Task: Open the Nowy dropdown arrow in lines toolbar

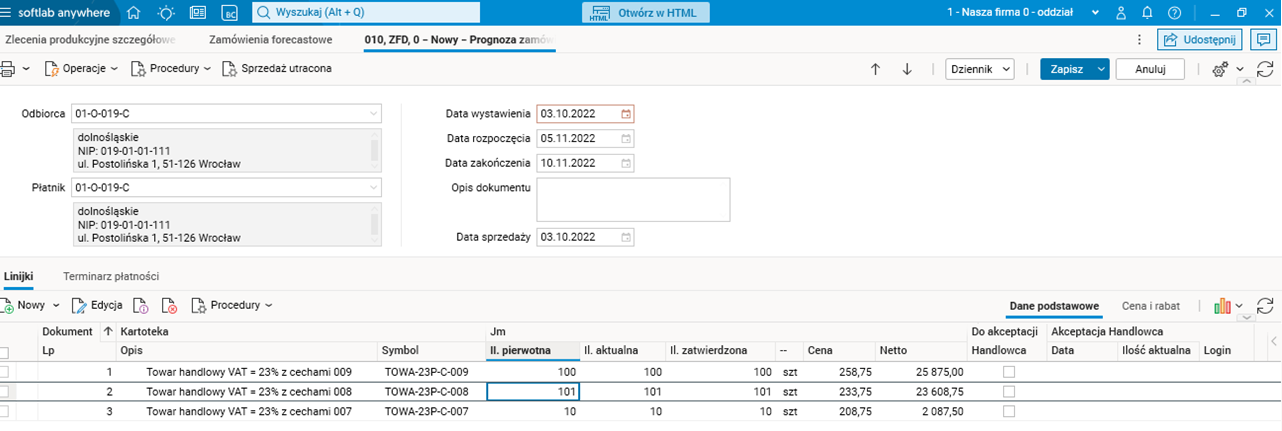Action: [56, 305]
